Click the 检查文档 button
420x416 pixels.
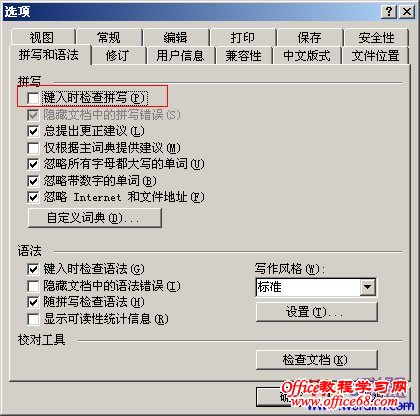317,360
